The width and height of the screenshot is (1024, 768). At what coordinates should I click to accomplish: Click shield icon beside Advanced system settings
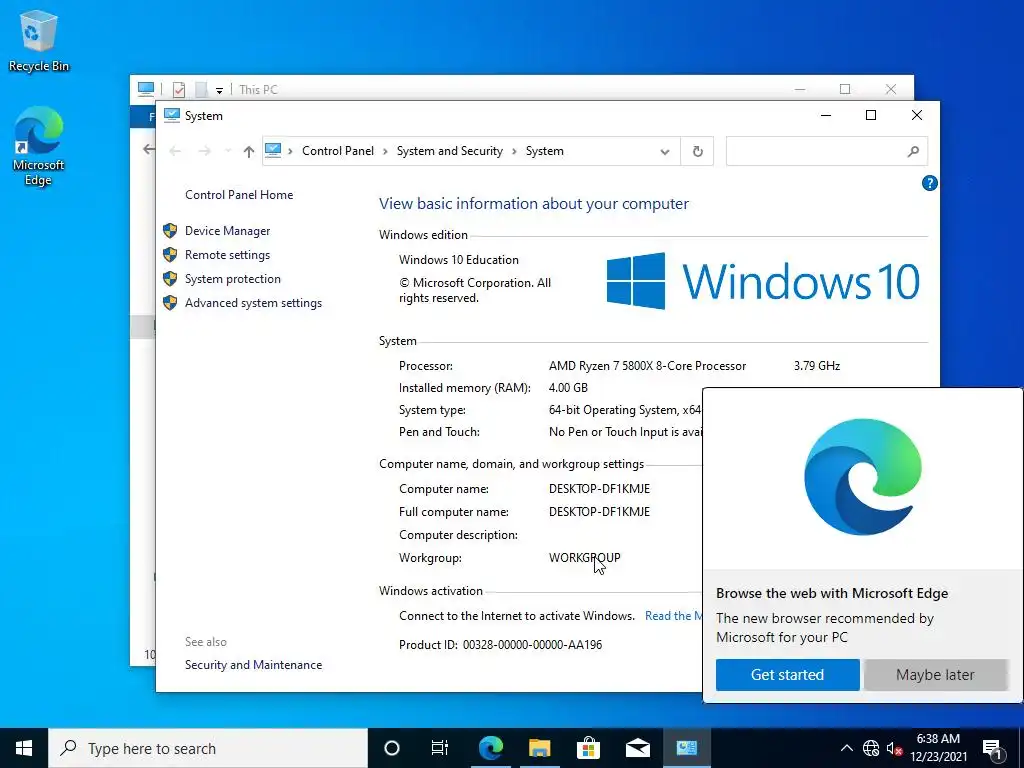[170, 303]
